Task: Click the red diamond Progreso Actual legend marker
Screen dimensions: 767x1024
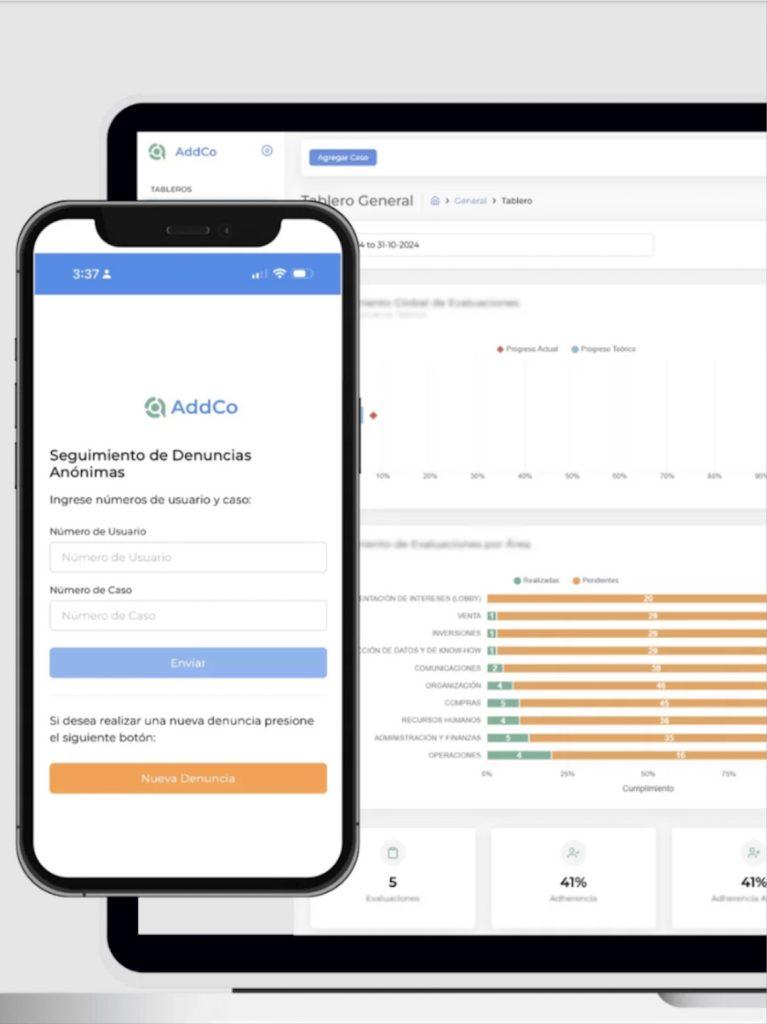Action: pyautogui.click(x=500, y=349)
